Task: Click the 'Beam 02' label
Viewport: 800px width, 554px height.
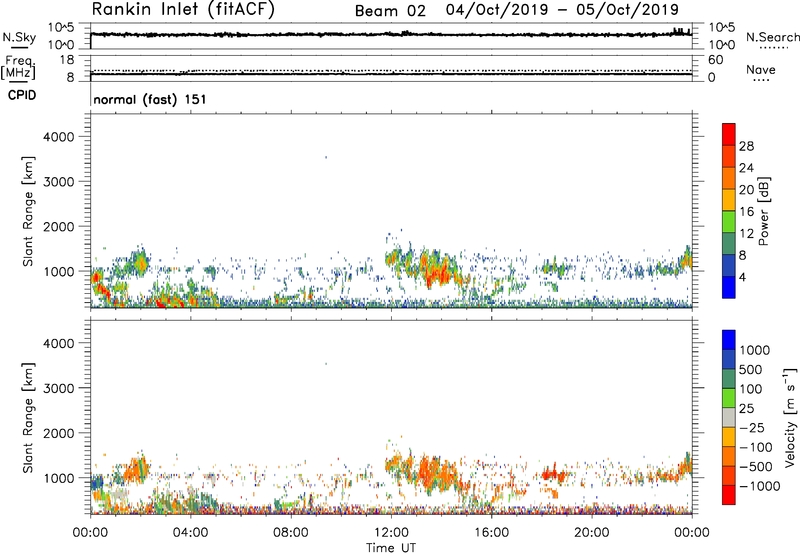Action: click(x=390, y=11)
